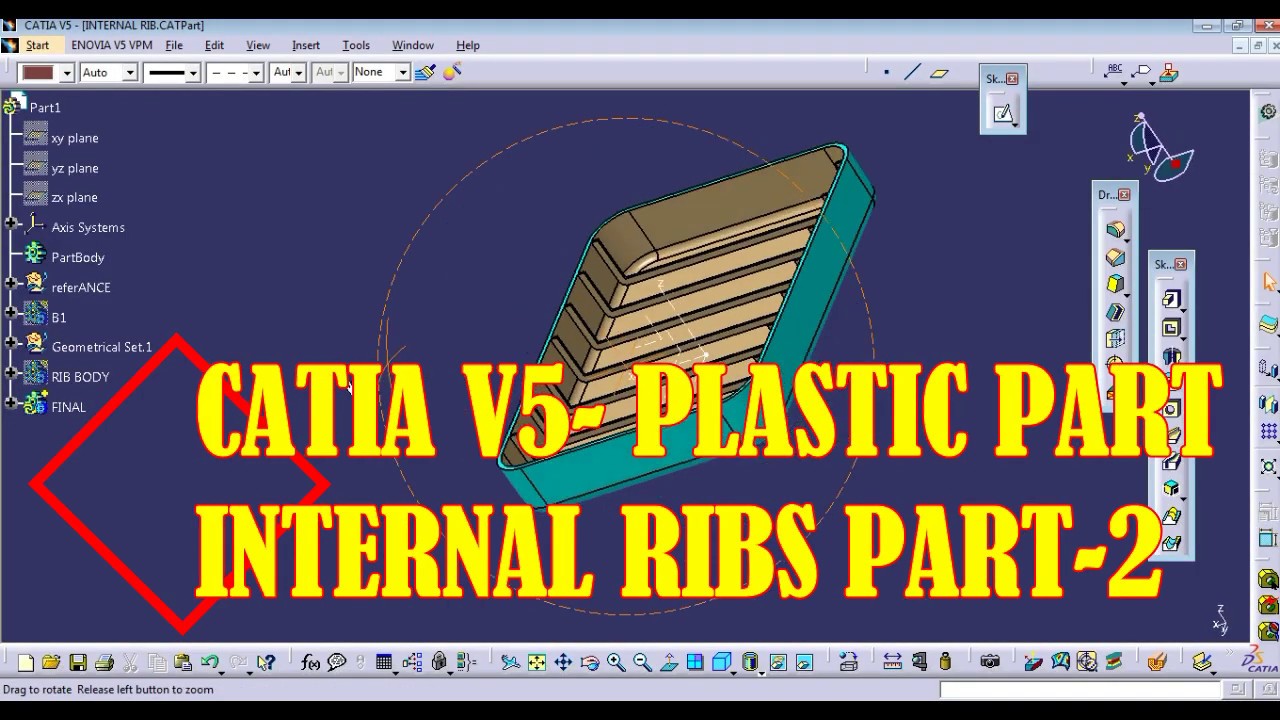
Task: Capture image with the camera icon
Action: [x=990, y=662]
